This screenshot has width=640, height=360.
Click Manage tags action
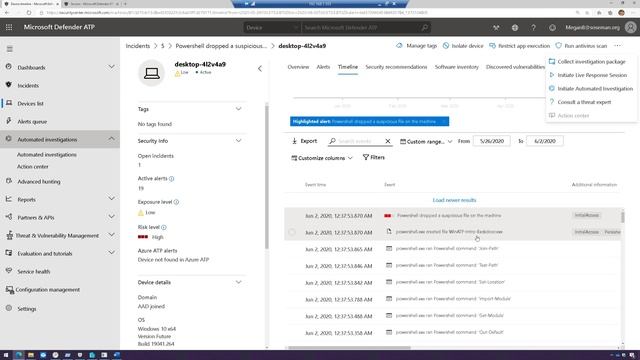tap(416, 46)
